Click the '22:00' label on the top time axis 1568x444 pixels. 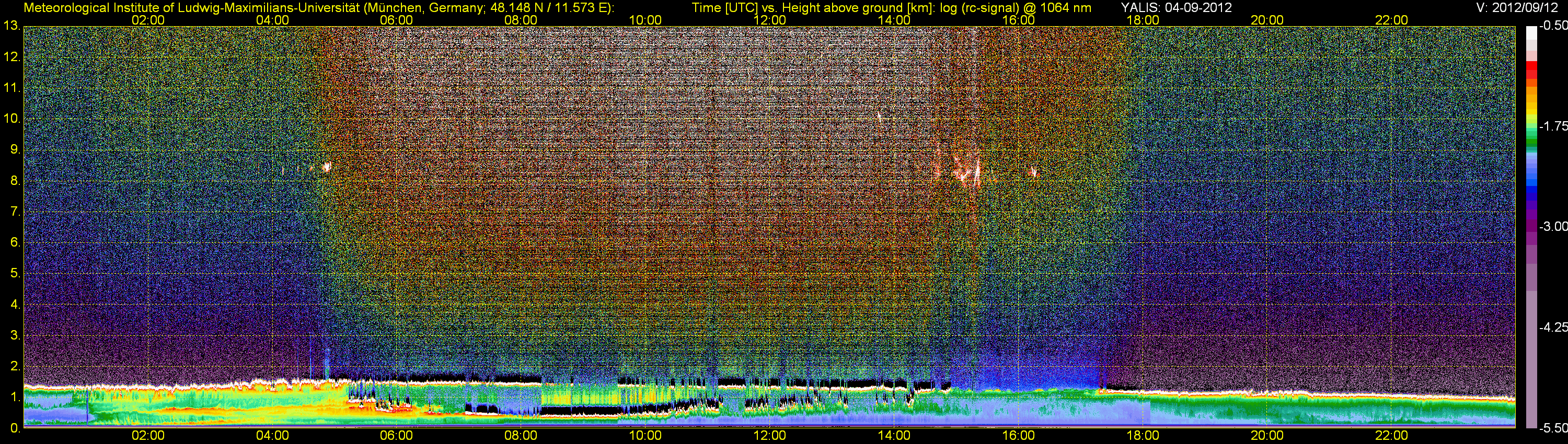[x=1391, y=20]
